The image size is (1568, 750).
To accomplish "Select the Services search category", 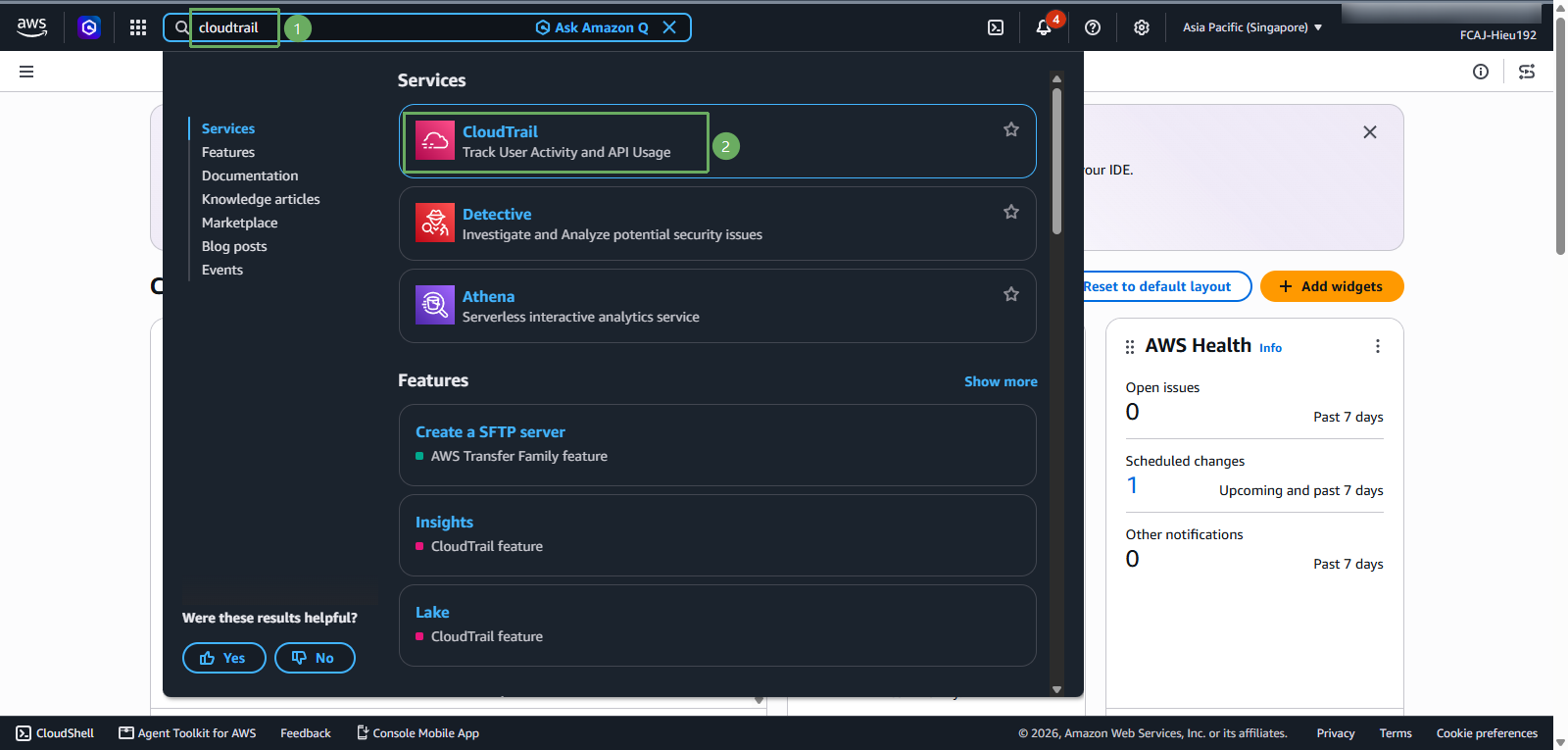I will point(228,128).
